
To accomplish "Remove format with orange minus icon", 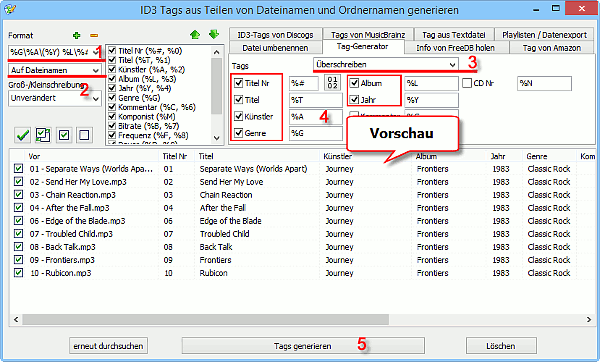I will 94,36.
